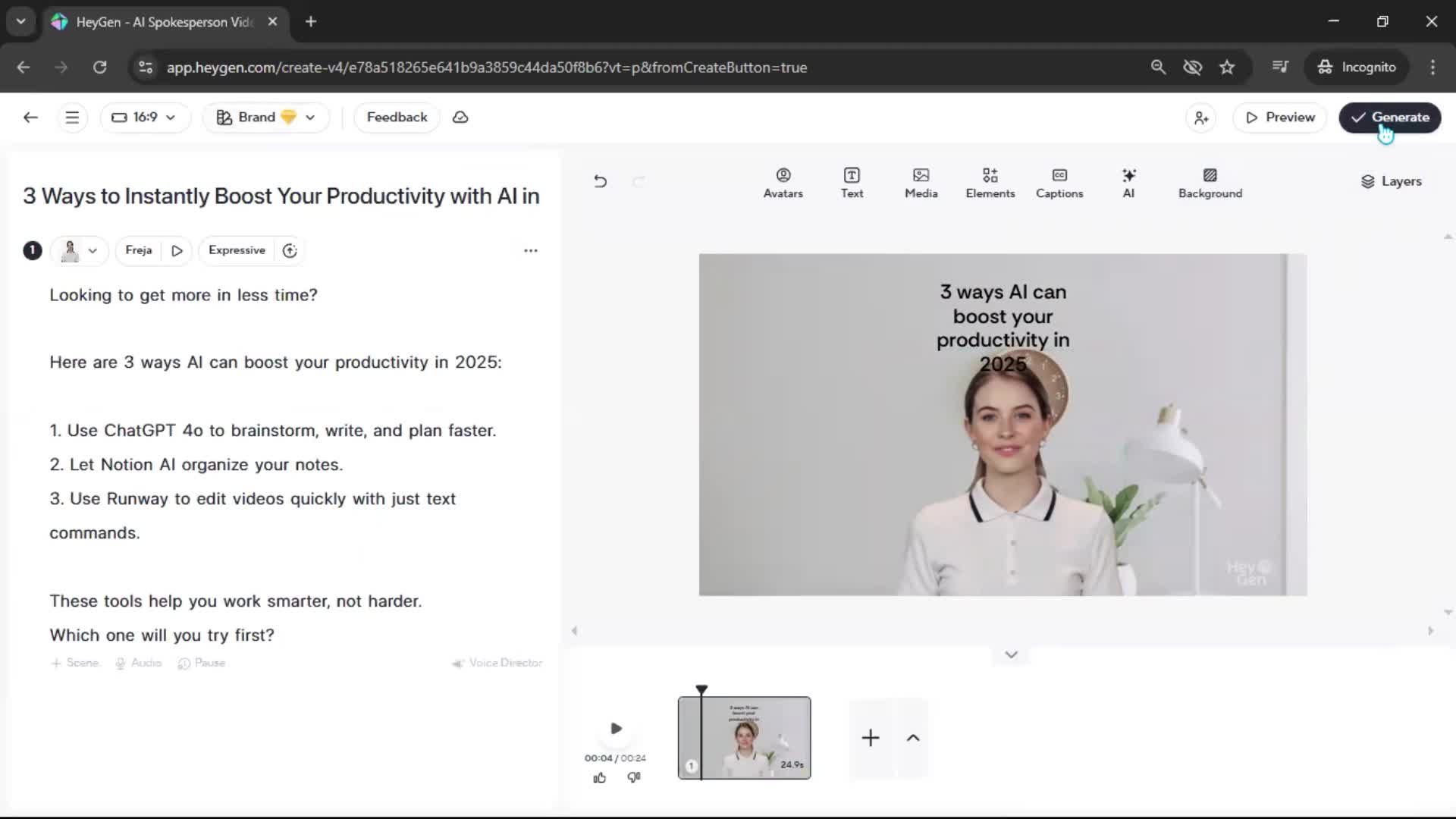
Task: Click the Preview button
Action: (x=1279, y=118)
